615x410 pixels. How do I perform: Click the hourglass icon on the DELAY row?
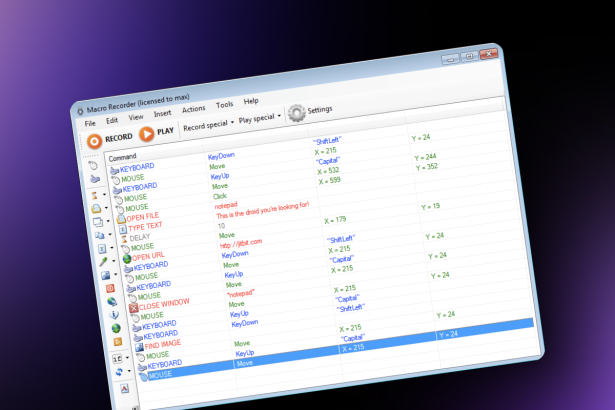(x=124, y=239)
